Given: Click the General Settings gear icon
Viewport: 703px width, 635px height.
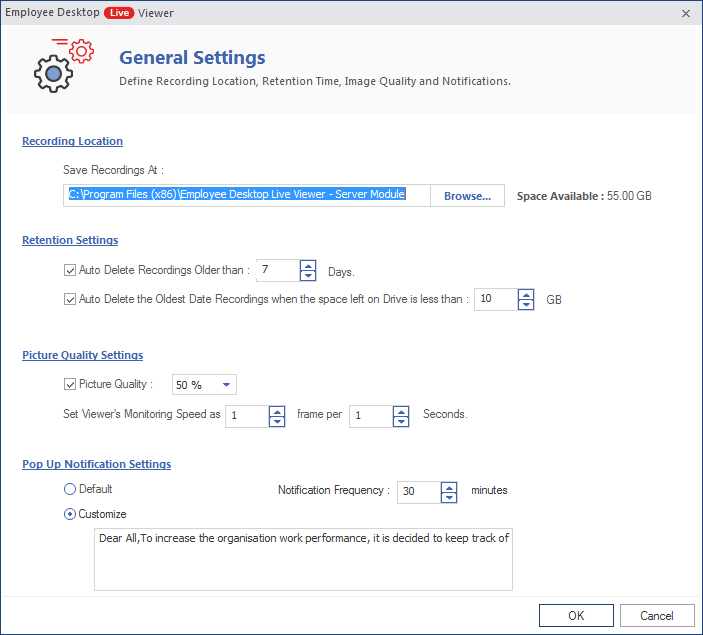Looking at the screenshot, I should tap(64, 65).
